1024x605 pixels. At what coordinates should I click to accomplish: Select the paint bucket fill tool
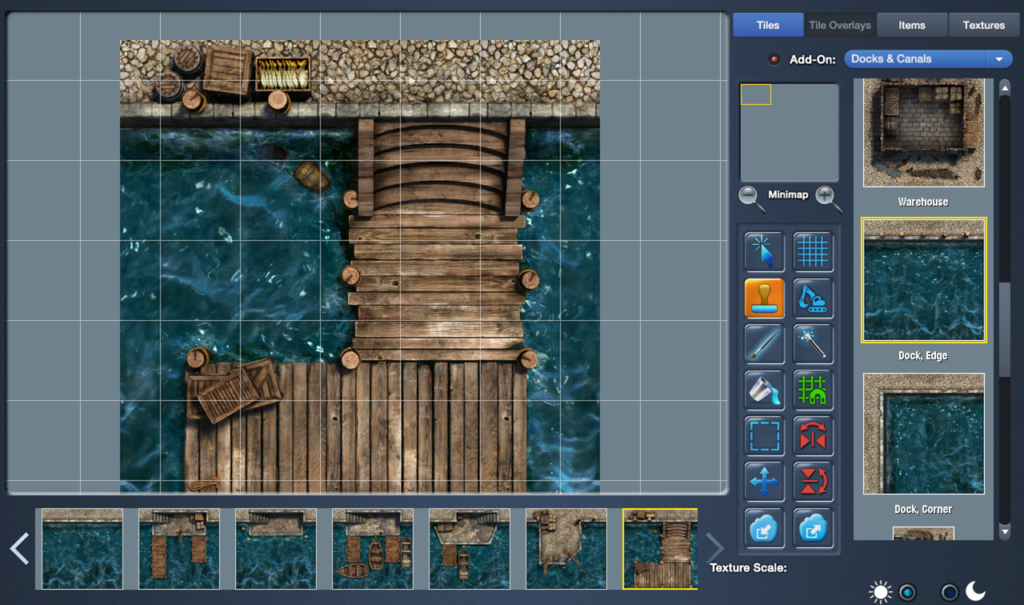point(764,391)
